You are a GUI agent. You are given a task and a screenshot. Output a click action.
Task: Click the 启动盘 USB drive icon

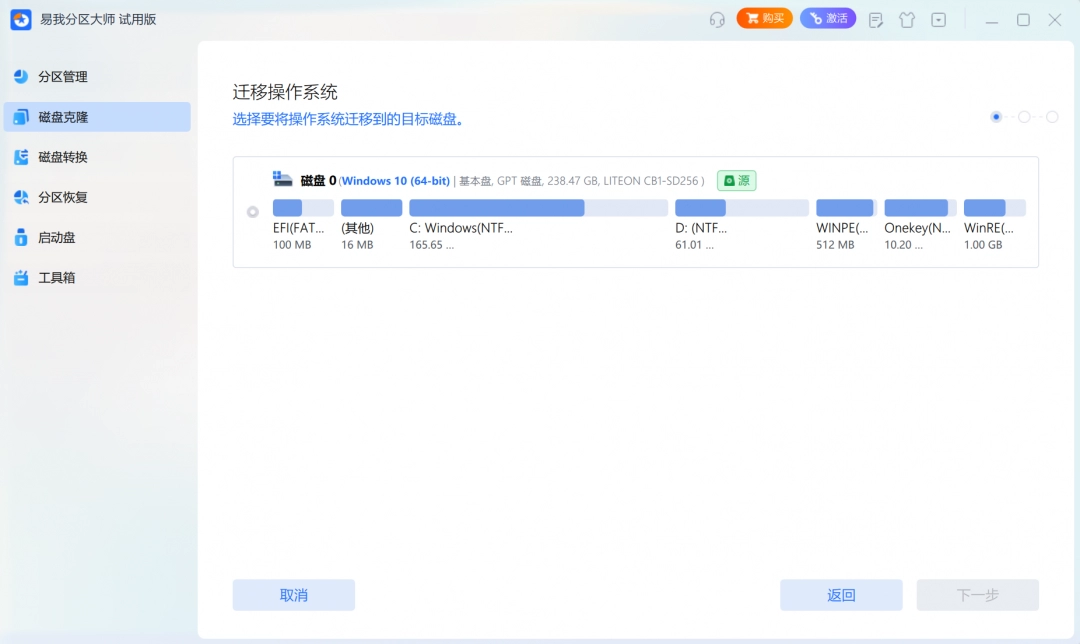pyautogui.click(x=21, y=238)
